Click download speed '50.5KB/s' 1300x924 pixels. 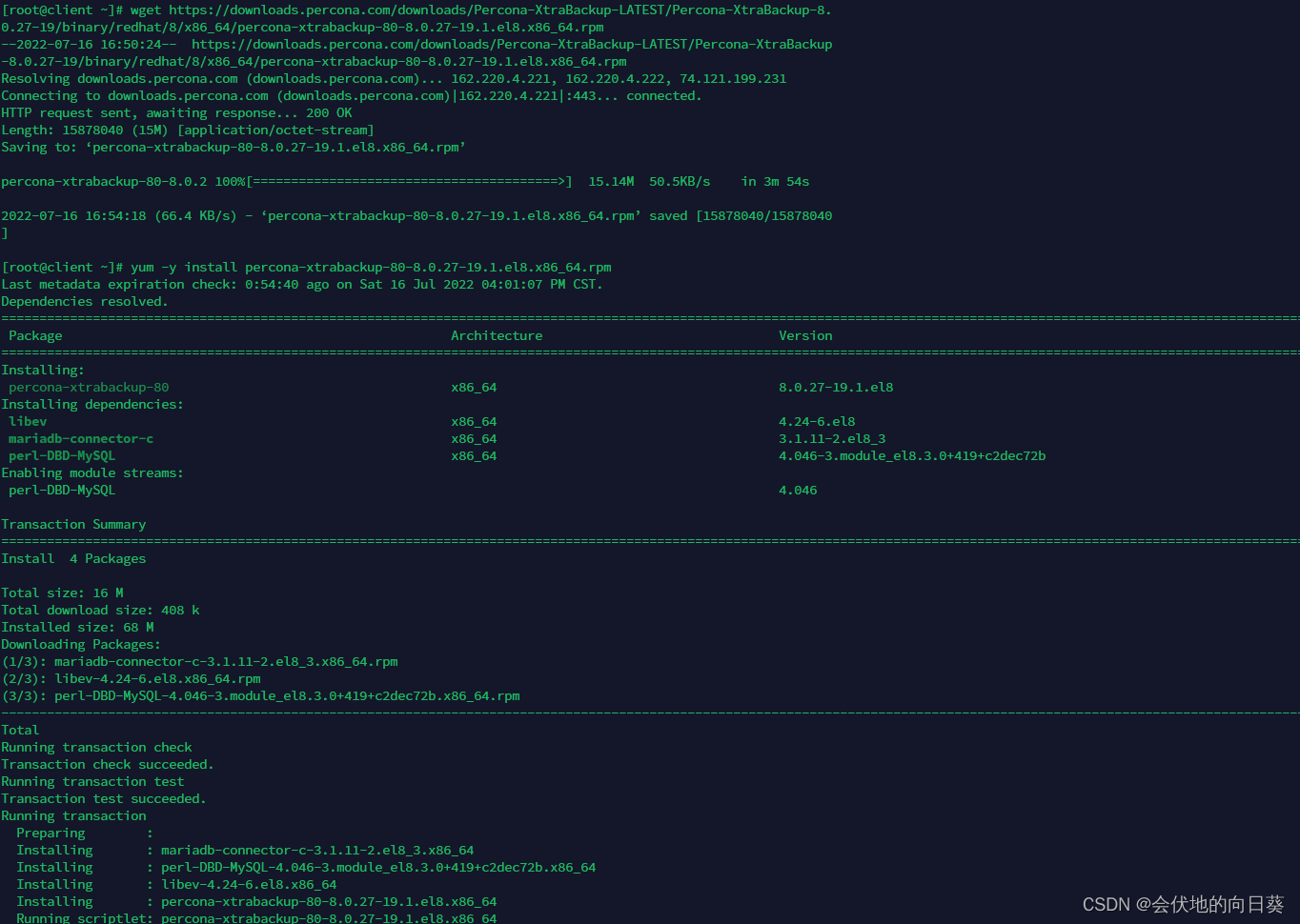[680, 182]
